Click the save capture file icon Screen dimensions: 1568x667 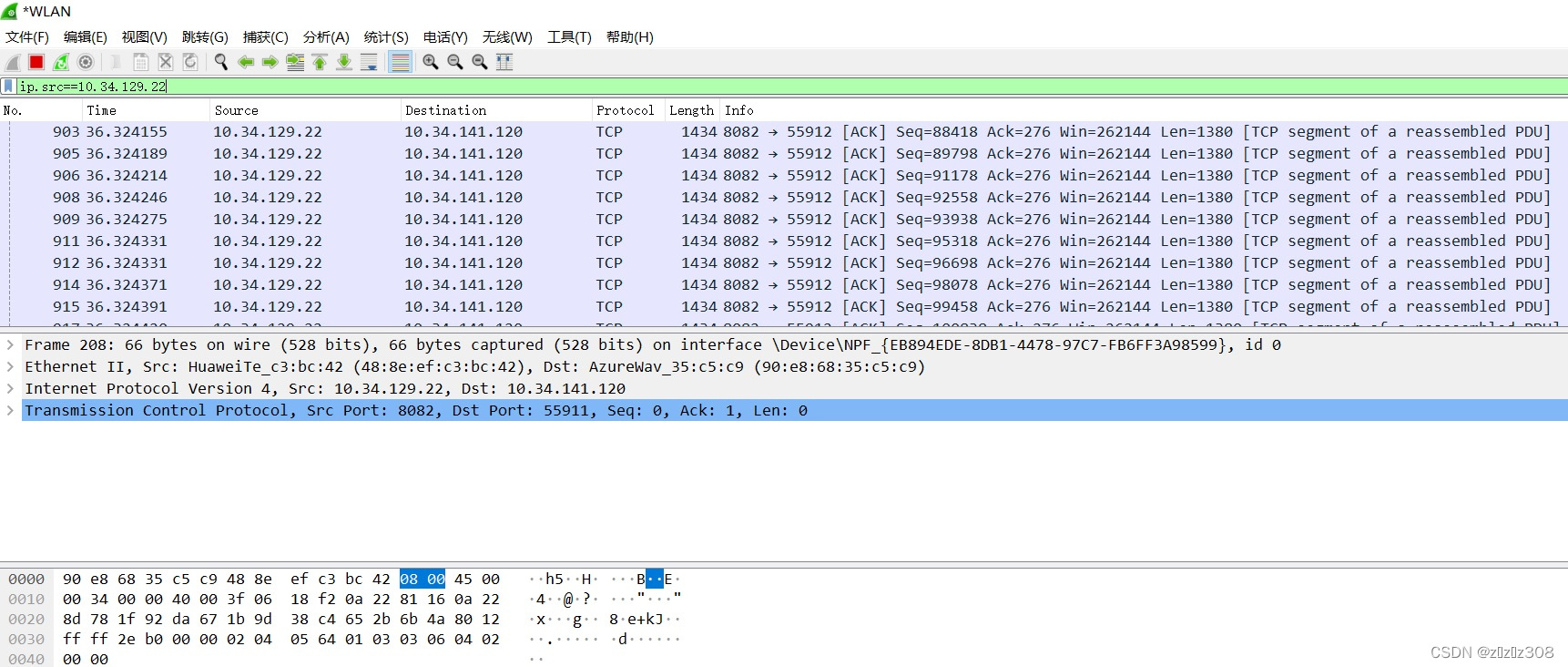click(141, 62)
